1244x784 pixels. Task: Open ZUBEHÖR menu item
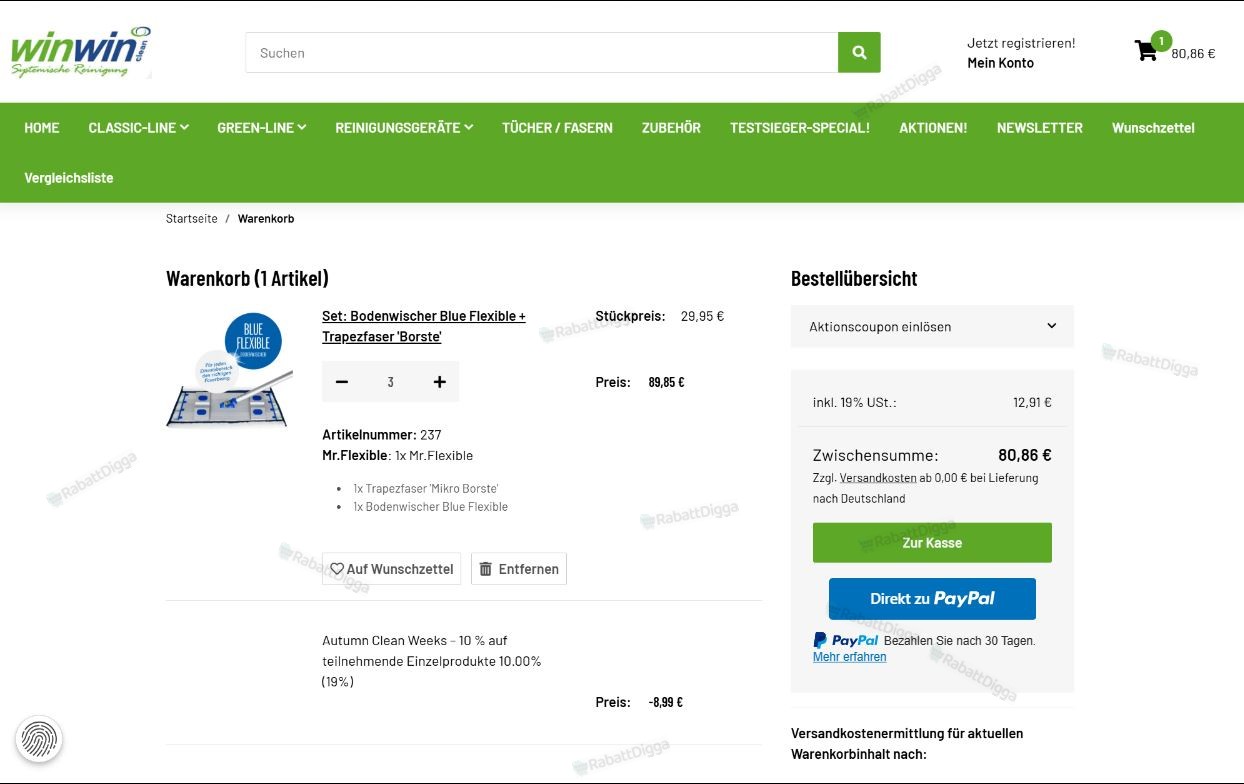coord(671,128)
